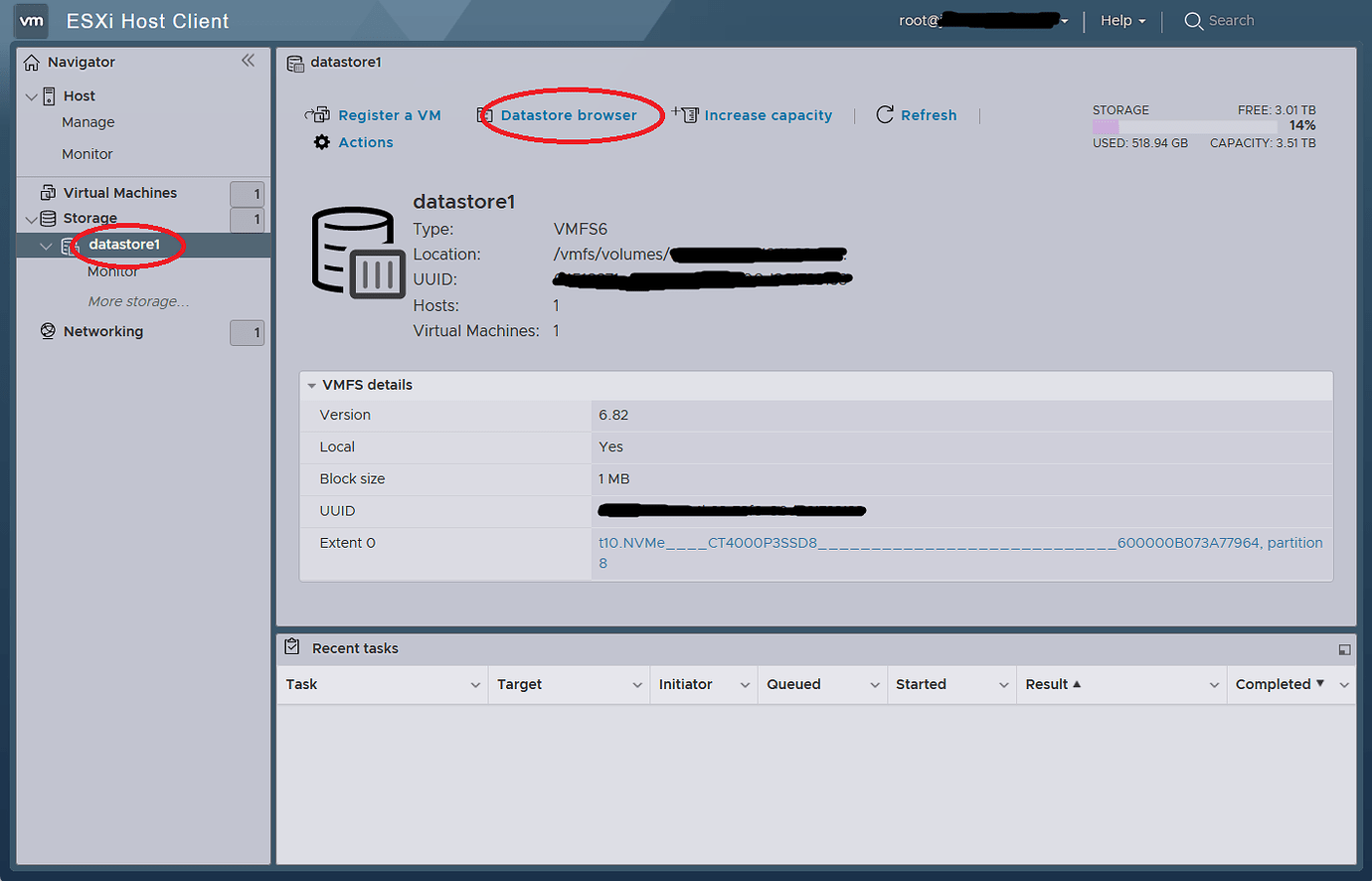1372x881 pixels.
Task: Click the FREE: 3.01 TB text
Action: click(x=1277, y=110)
